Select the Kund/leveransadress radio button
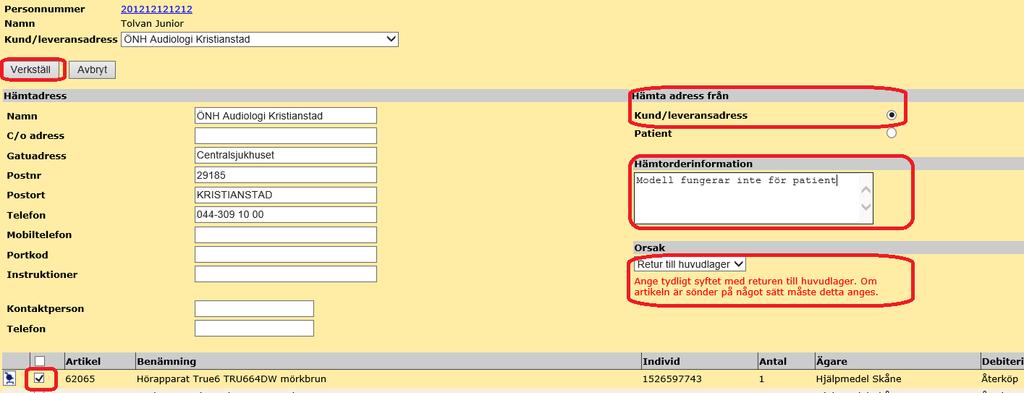Viewport: 1024px width, 393px height. 891,115
